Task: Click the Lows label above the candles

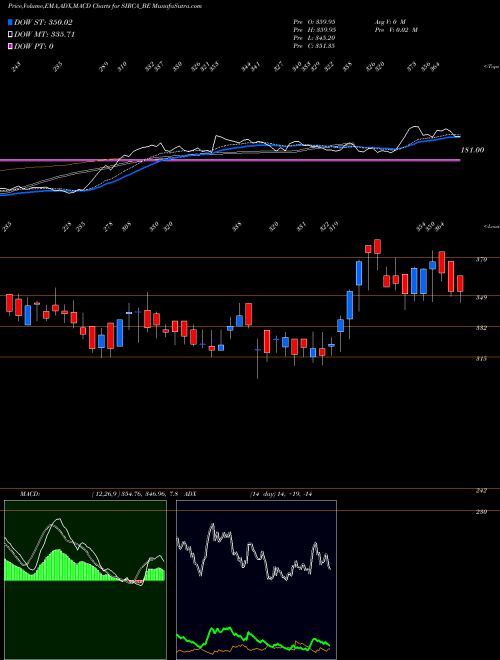Action: point(491,226)
